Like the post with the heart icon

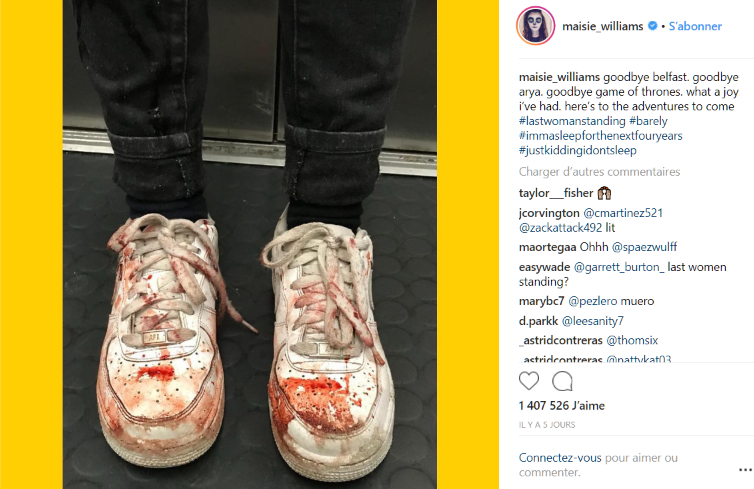pos(529,381)
